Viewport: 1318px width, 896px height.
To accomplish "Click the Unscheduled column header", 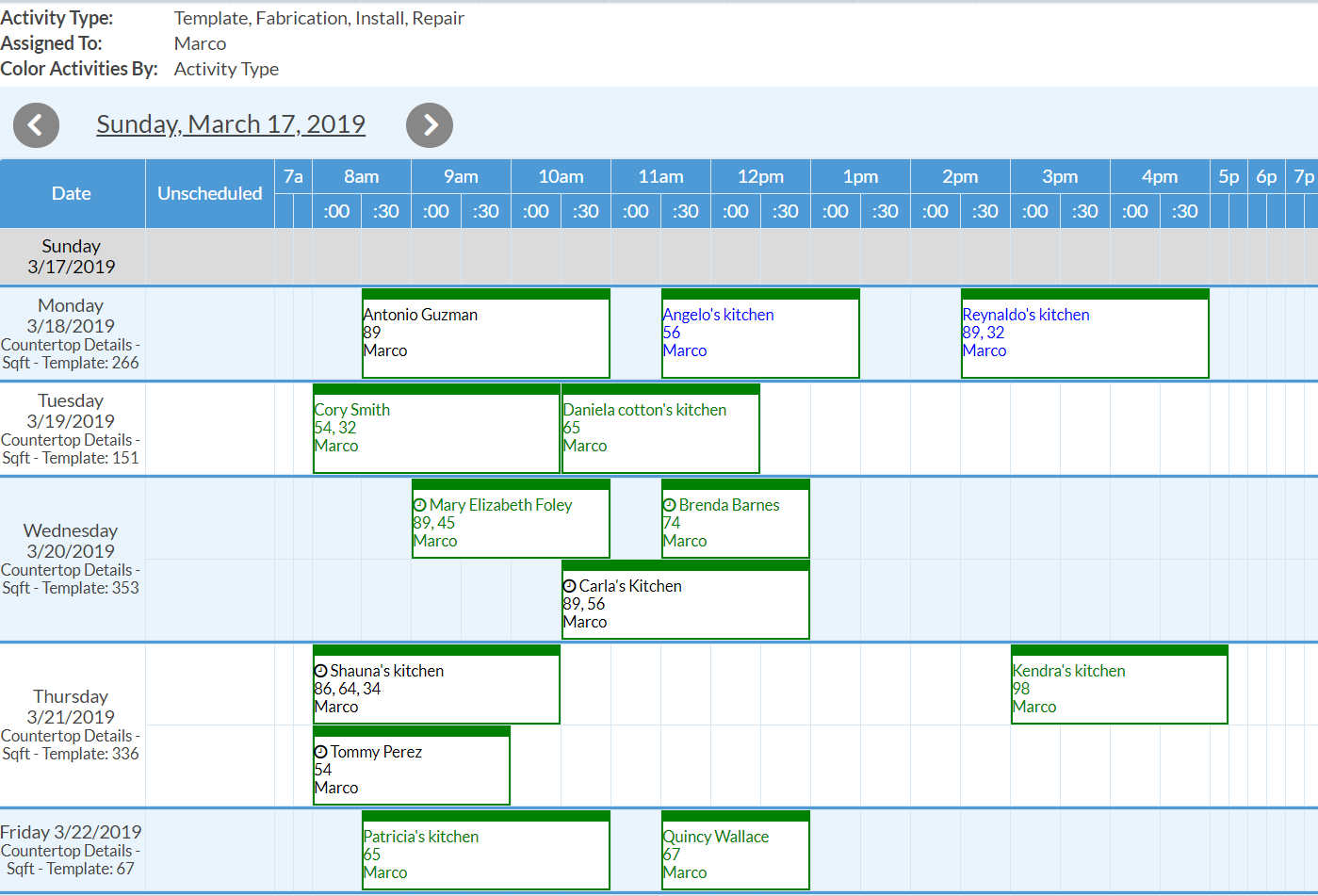I will click(x=209, y=192).
